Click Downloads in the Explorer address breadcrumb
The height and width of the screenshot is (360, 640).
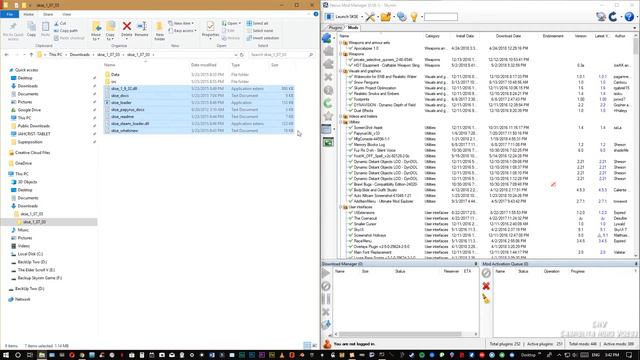click(x=80, y=55)
